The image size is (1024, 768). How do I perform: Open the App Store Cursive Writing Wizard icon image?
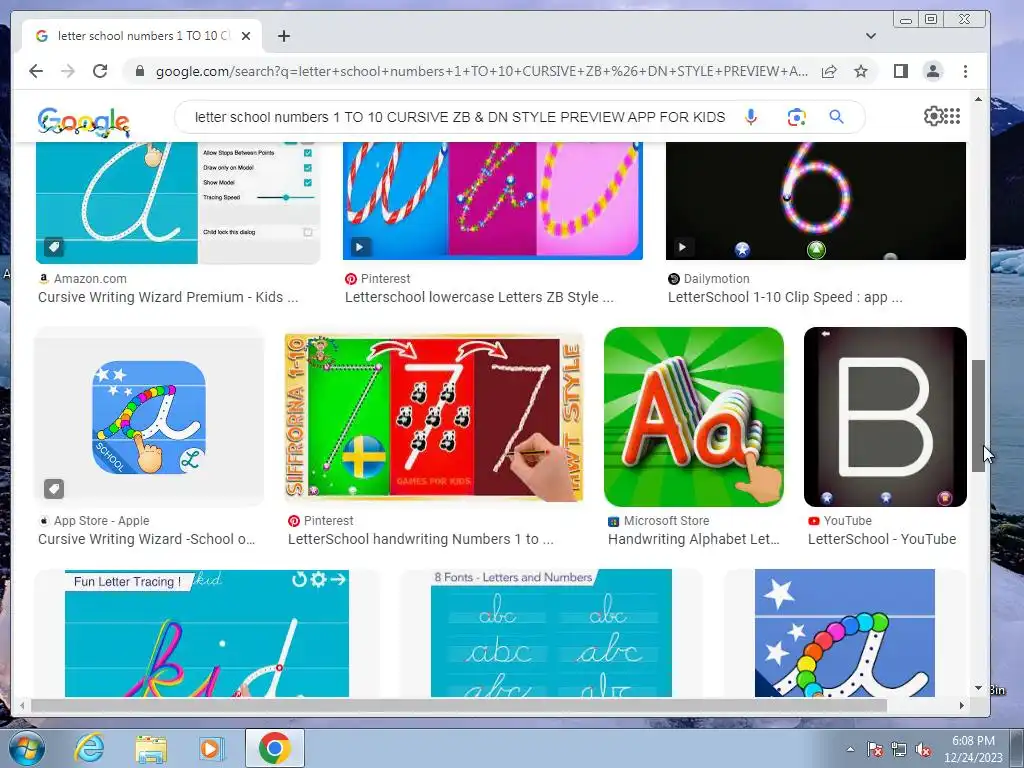coord(149,417)
